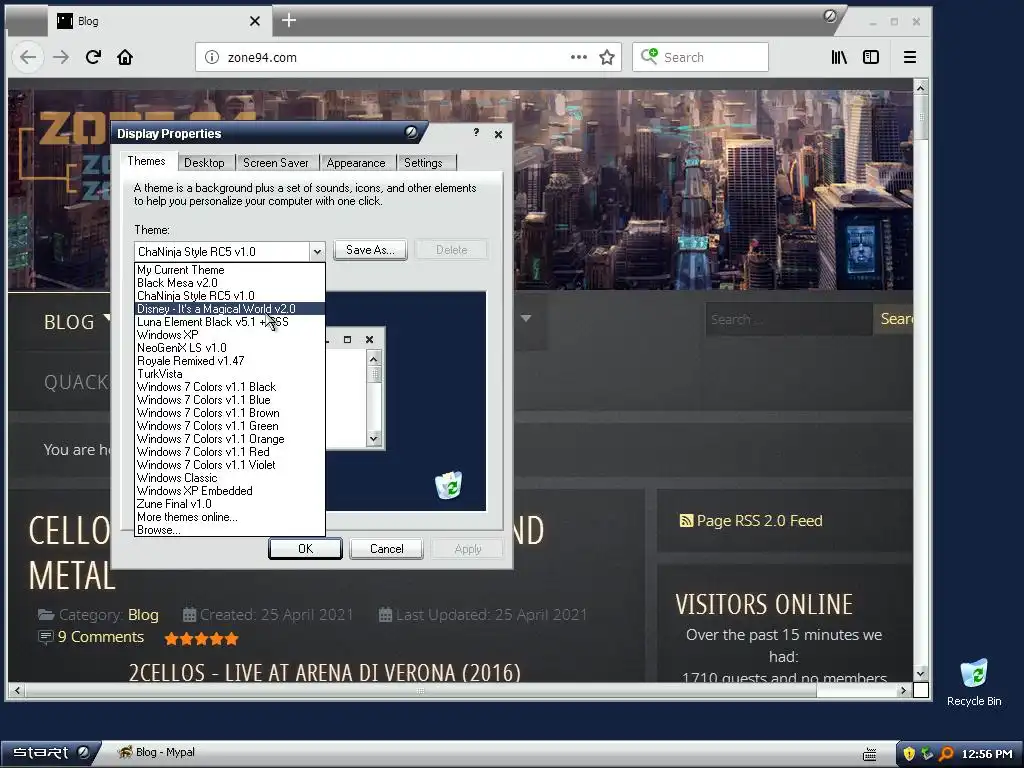Choose Windows 7 Colors v1.1 Red
The image size is (1024, 768).
point(229,452)
